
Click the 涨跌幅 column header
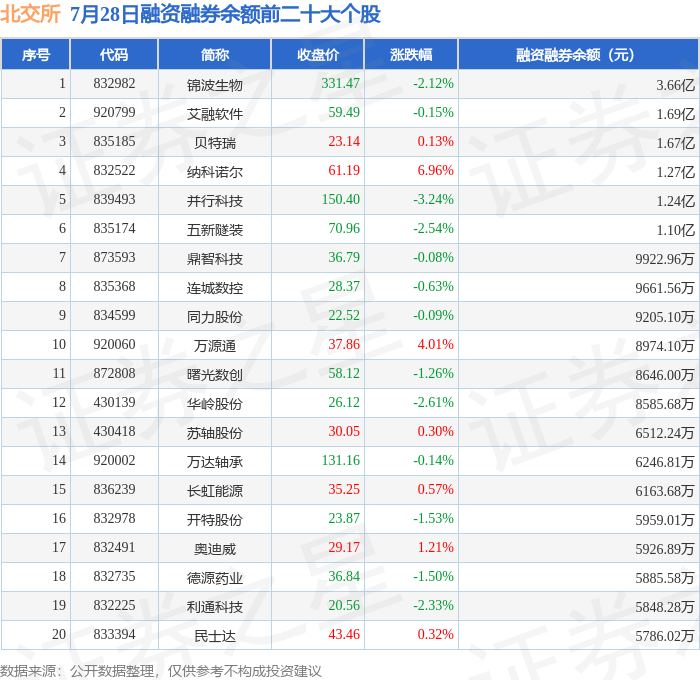coord(411,54)
